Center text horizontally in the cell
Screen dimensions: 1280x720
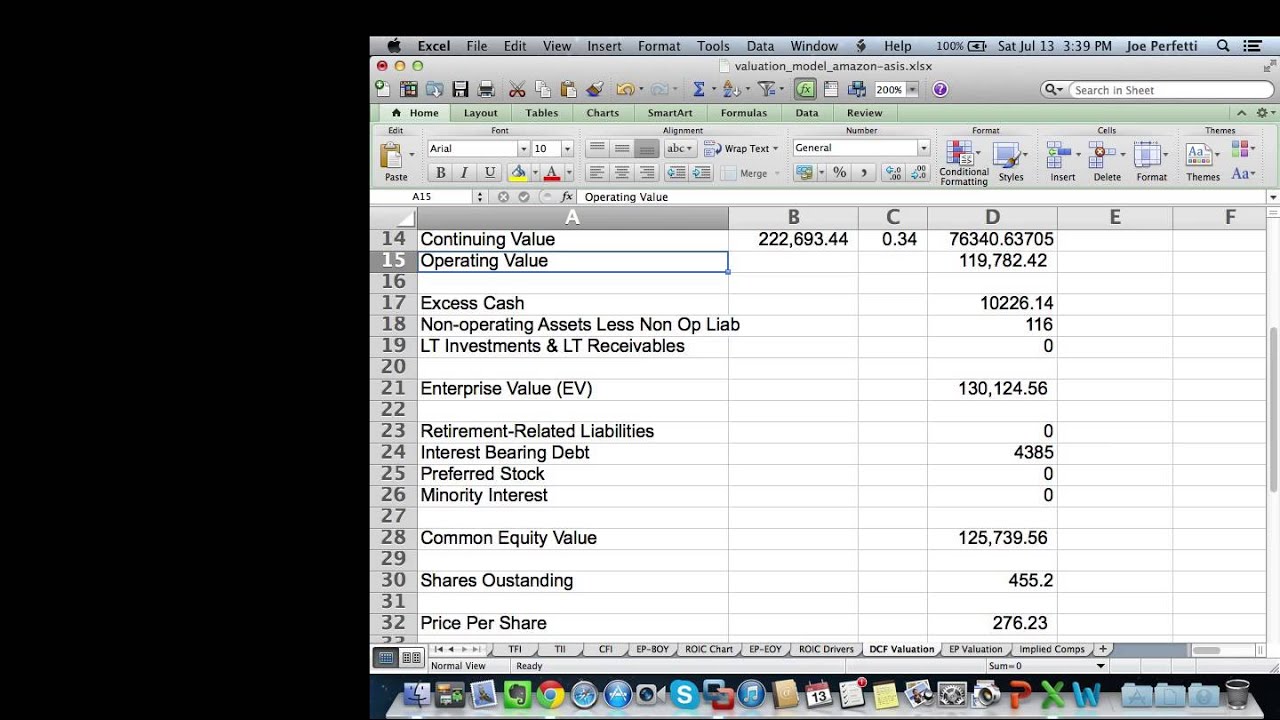click(622, 172)
